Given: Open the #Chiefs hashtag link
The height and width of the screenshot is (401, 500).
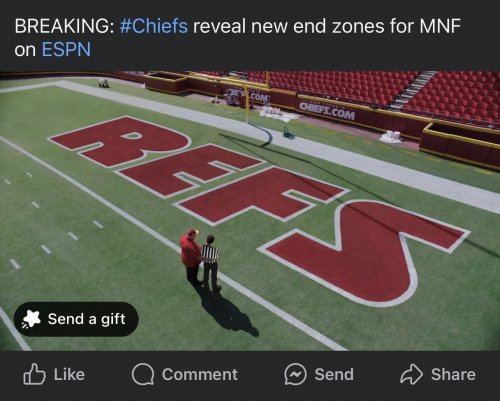Looking at the screenshot, I should pos(153,26).
